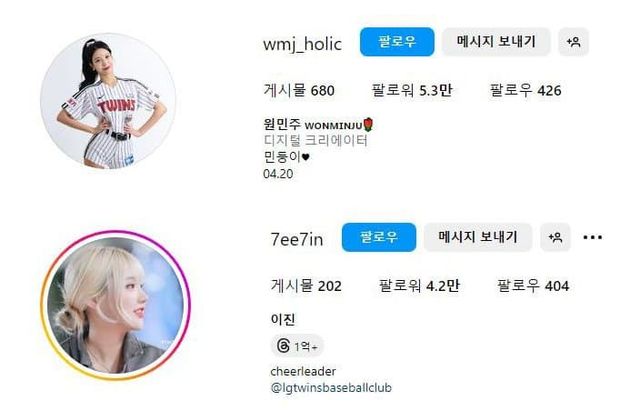Screen dimensions: 640x411
Task: View wmj_holic's 팔로우 426 following list
Action: (525, 90)
